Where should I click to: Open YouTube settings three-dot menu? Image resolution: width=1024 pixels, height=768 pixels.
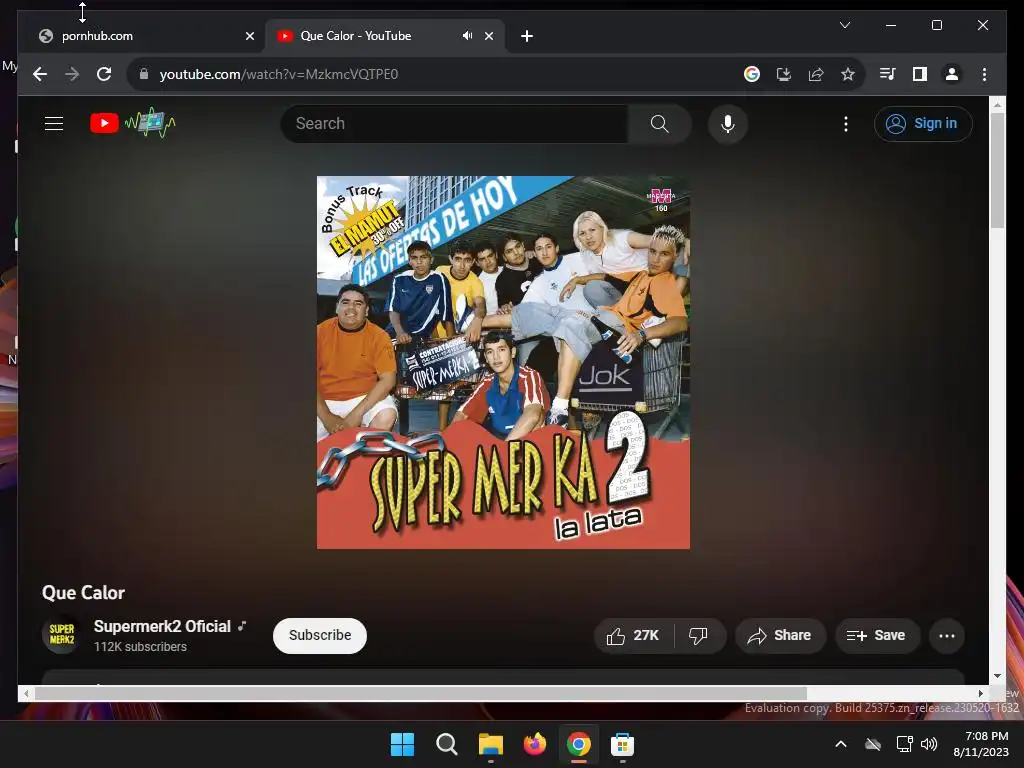point(846,123)
